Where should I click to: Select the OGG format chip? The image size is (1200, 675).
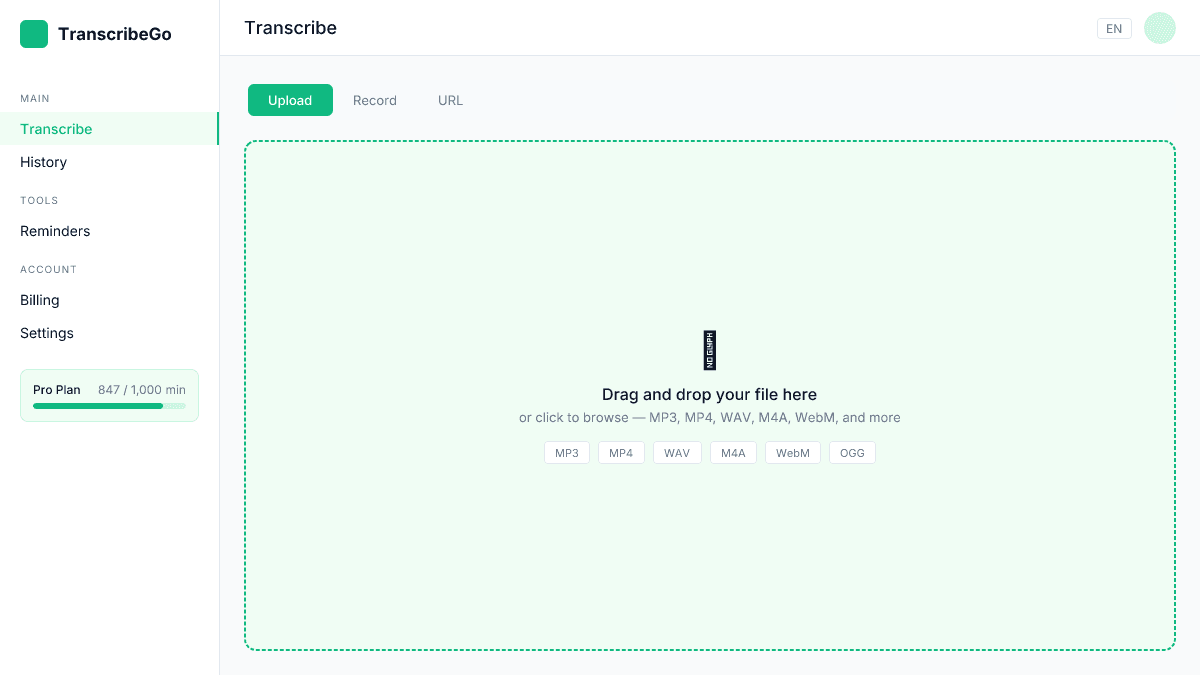click(x=852, y=452)
